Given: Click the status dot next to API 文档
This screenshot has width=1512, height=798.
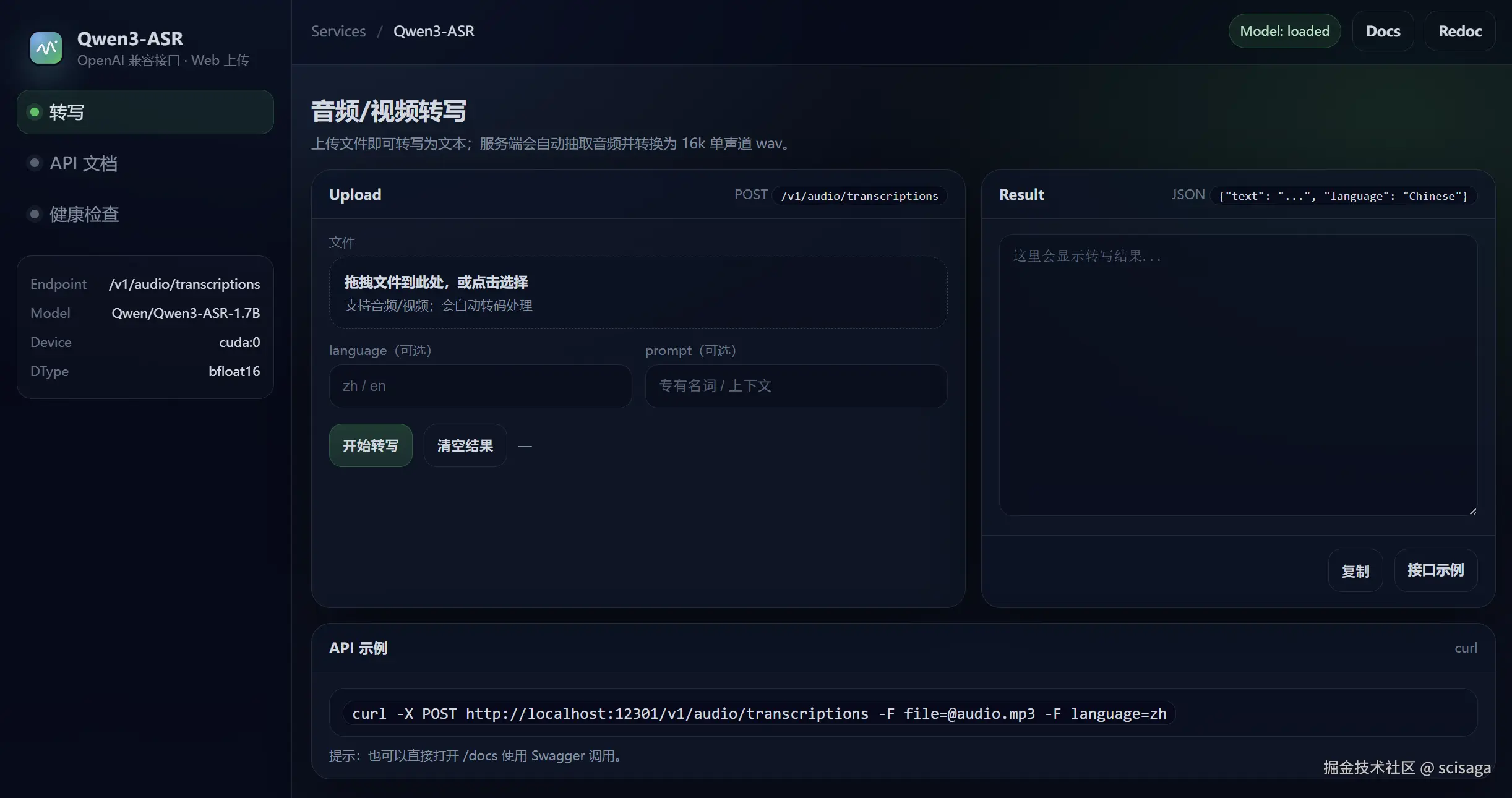Looking at the screenshot, I should pos(34,163).
